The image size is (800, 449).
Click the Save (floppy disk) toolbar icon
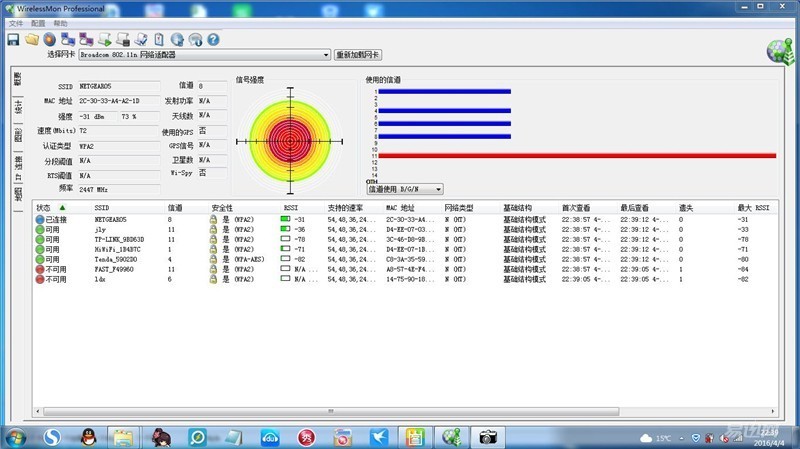click(x=13, y=39)
